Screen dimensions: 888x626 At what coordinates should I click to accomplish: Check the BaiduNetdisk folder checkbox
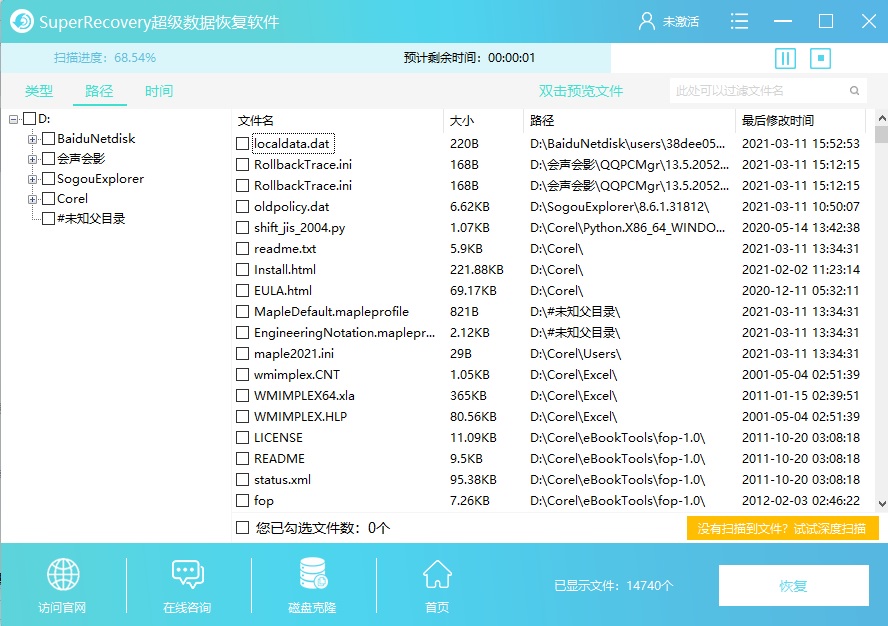click(49, 139)
